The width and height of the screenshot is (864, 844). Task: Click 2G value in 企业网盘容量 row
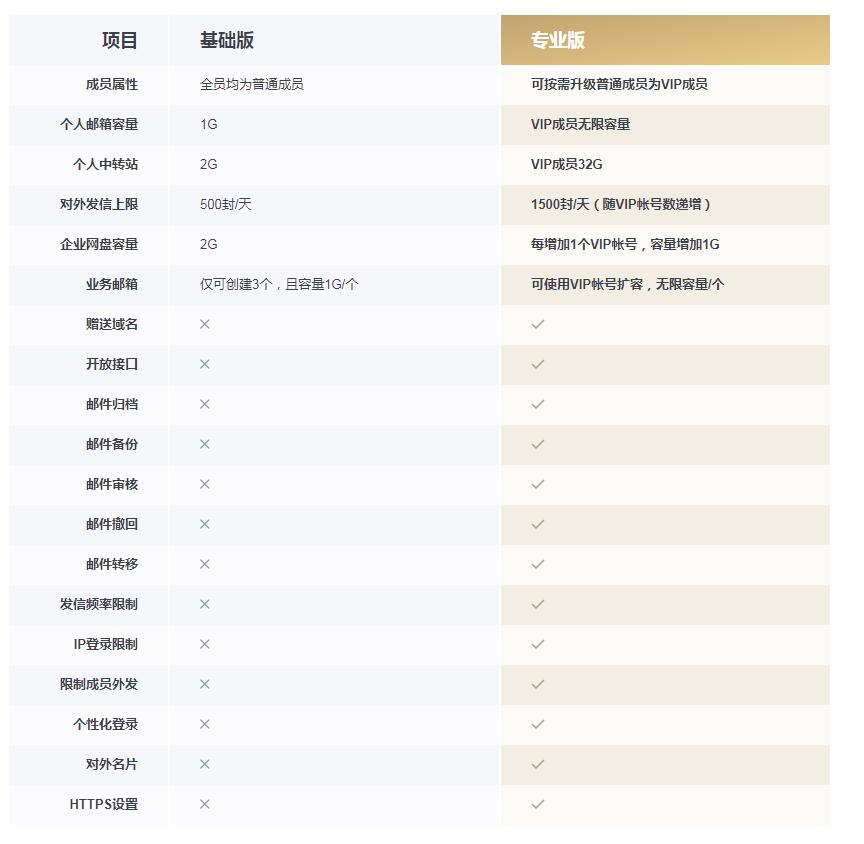pos(208,244)
